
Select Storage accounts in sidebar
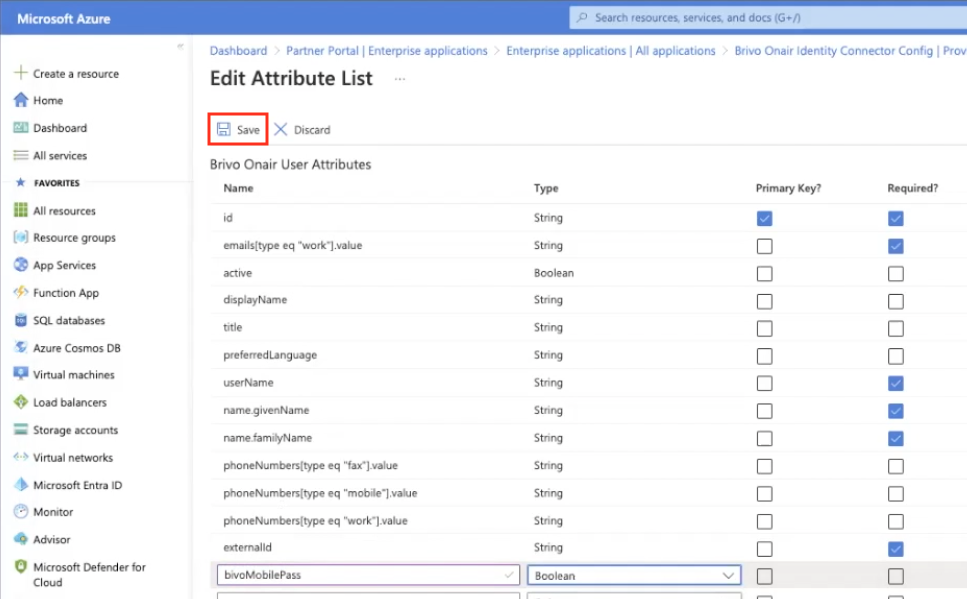(75, 430)
